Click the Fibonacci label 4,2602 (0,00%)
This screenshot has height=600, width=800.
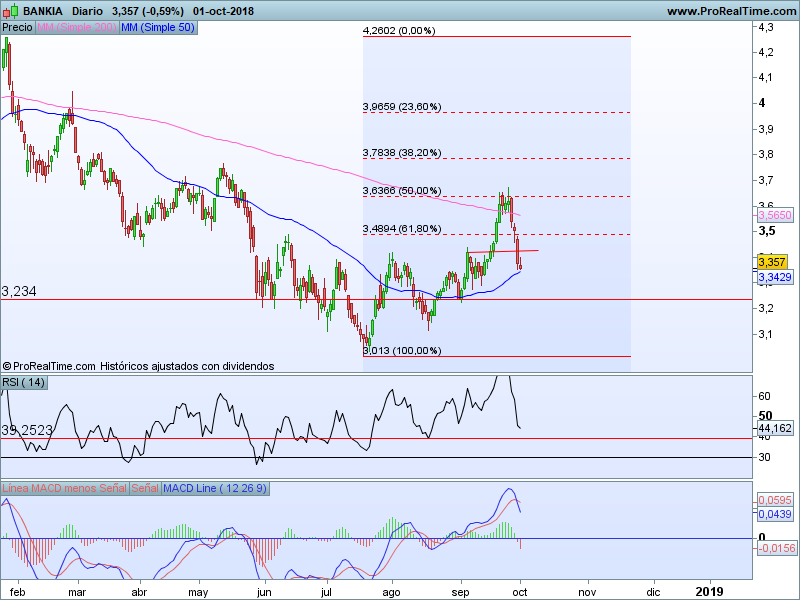399,31
